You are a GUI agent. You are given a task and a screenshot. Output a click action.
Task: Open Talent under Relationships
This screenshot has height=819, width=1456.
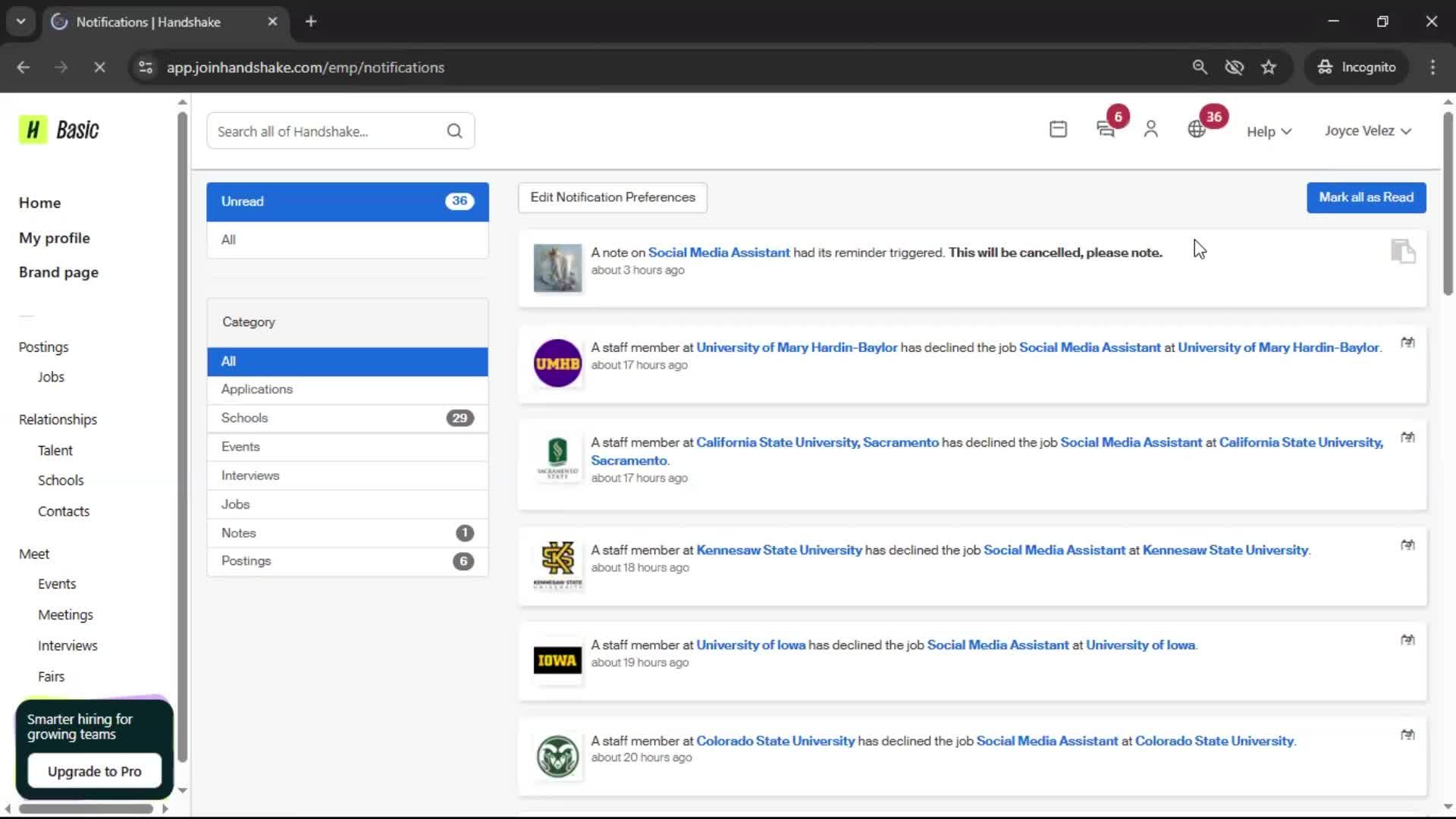(55, 450)
